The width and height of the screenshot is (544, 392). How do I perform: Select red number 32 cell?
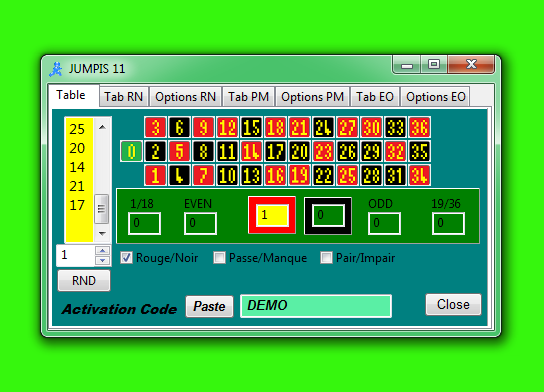pyautogui.click(x=396, y=151)
